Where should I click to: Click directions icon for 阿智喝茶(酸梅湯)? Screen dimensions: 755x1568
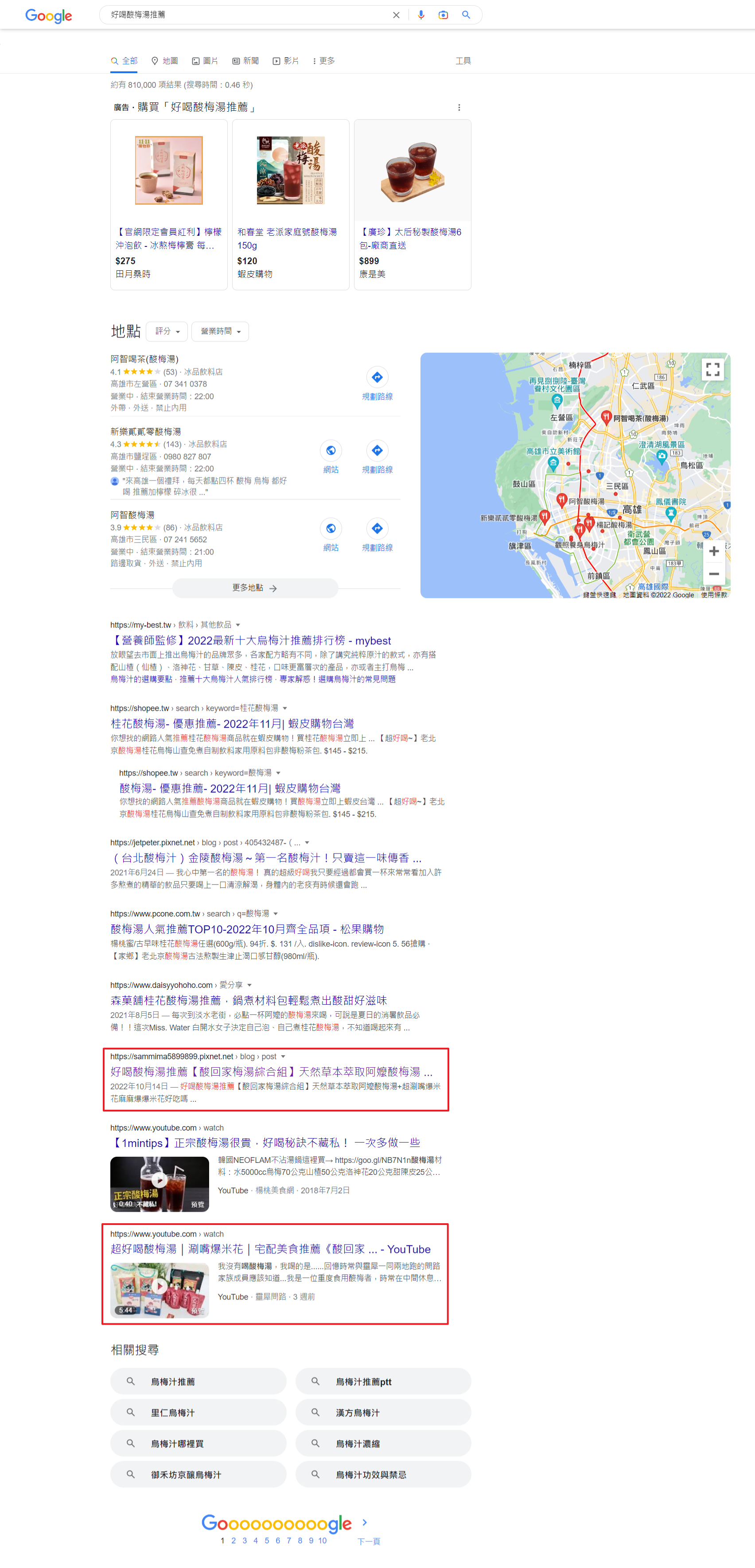[x=377, y=377]
